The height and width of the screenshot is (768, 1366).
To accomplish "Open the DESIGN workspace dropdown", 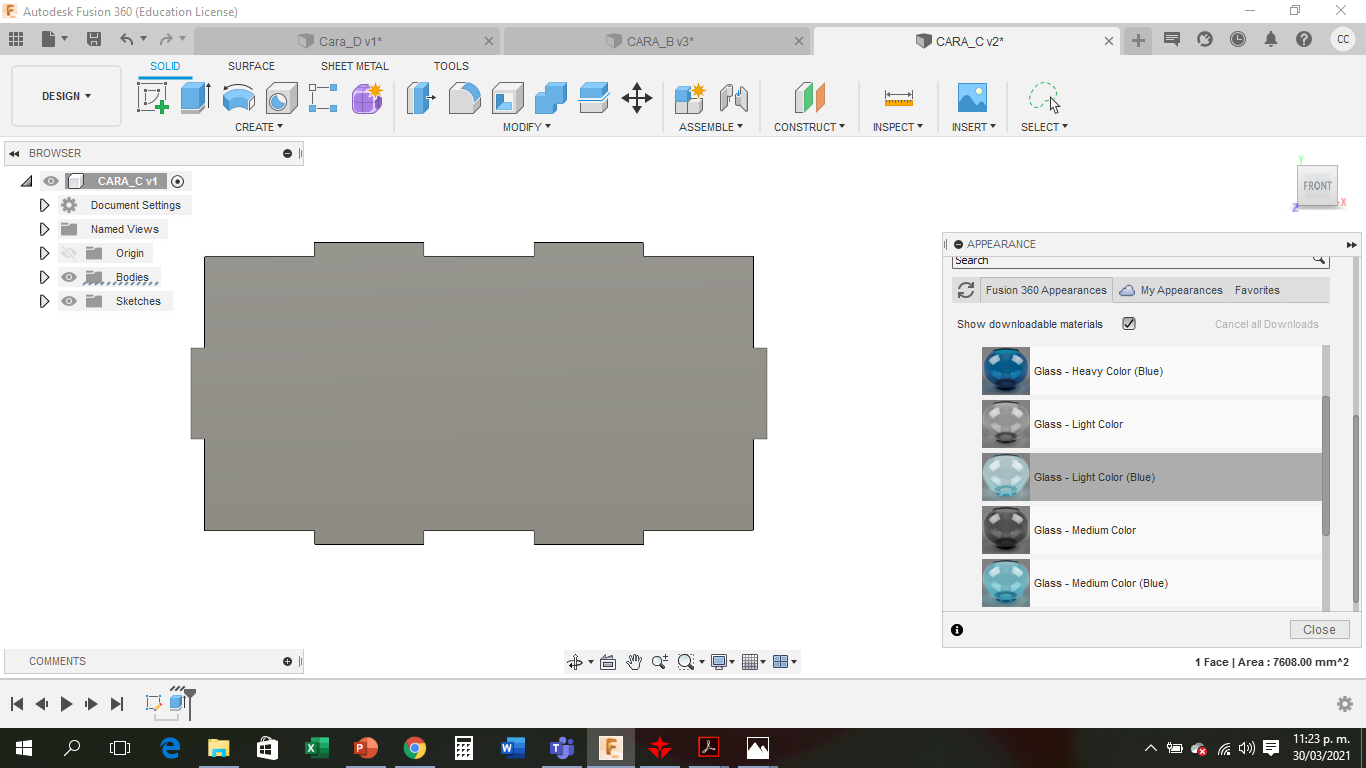I will click(x=66, y=96).
